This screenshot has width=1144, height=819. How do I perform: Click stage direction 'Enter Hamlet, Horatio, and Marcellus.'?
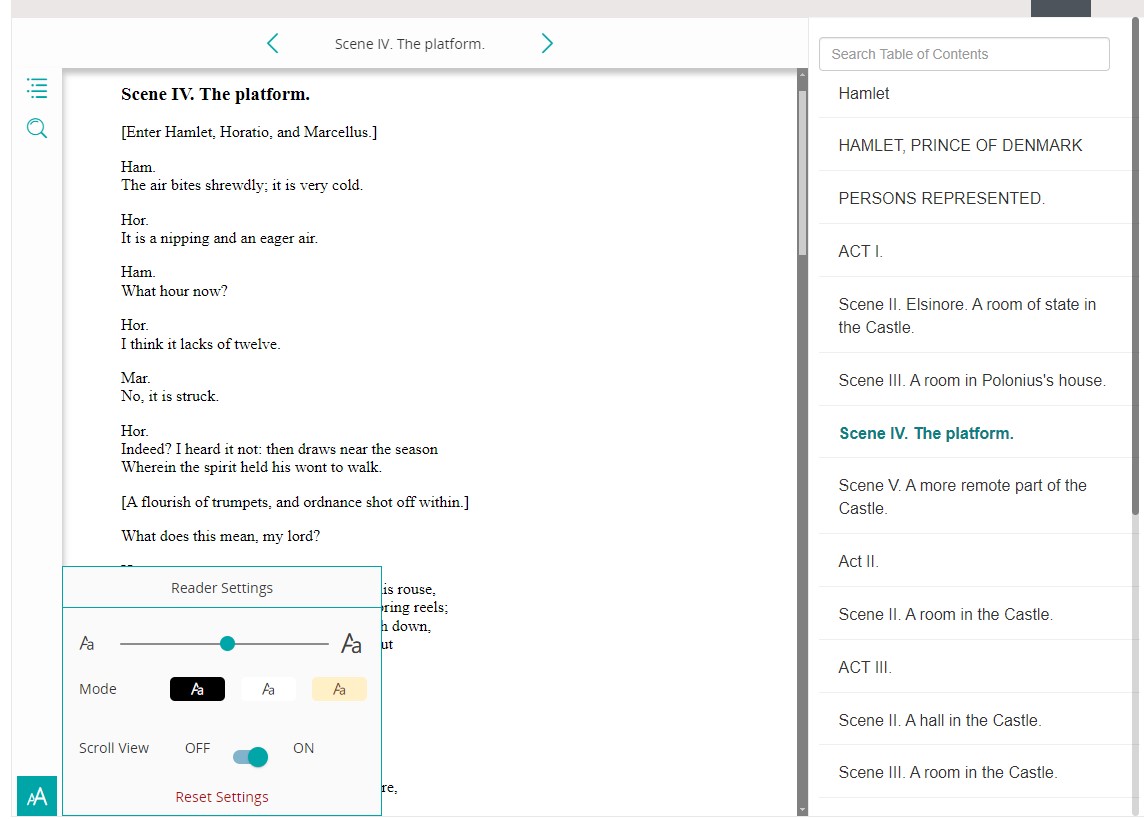(x=249, y=132)
